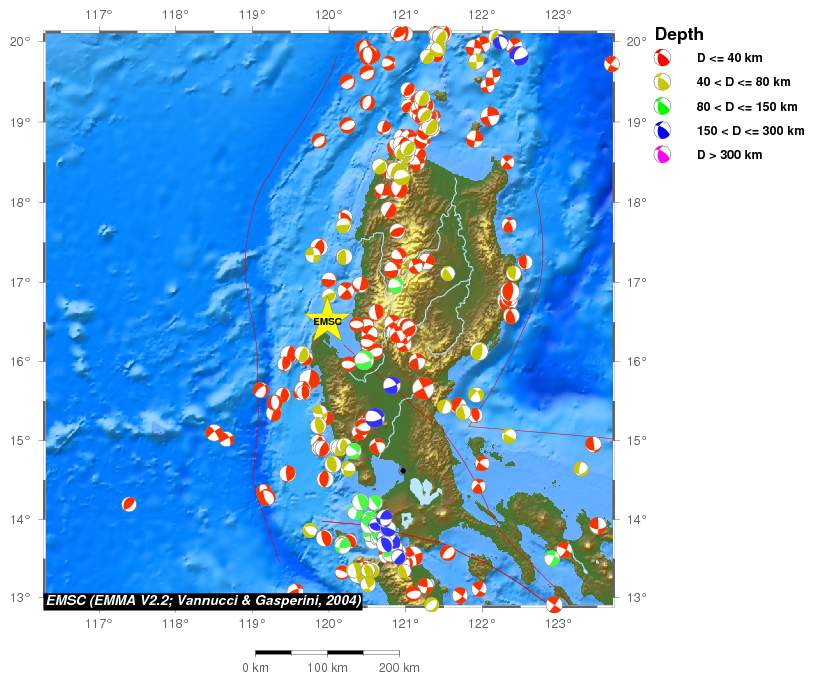Viewport: 814px width, 682px height.
Task: Click the blue 150 < D <= 300 km legend icon
Action: 662,130
